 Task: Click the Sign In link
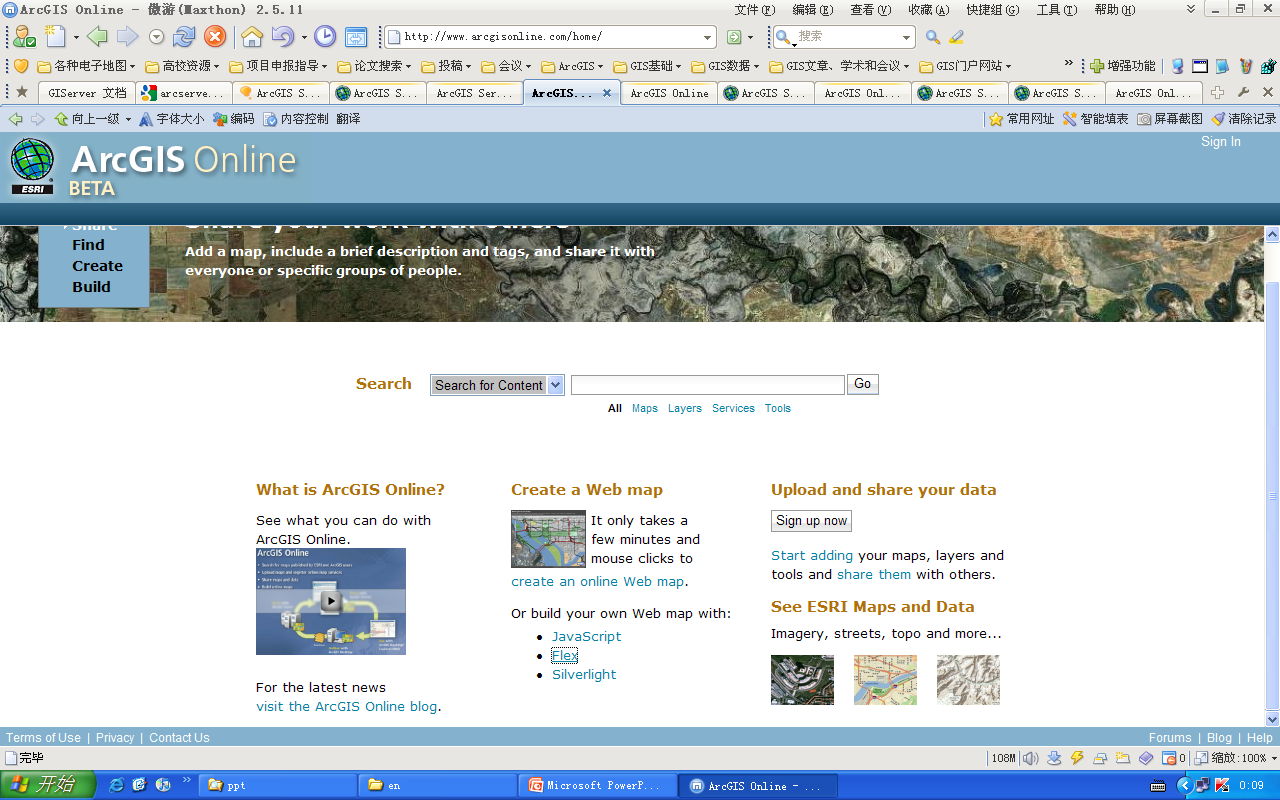point(1221,142)
